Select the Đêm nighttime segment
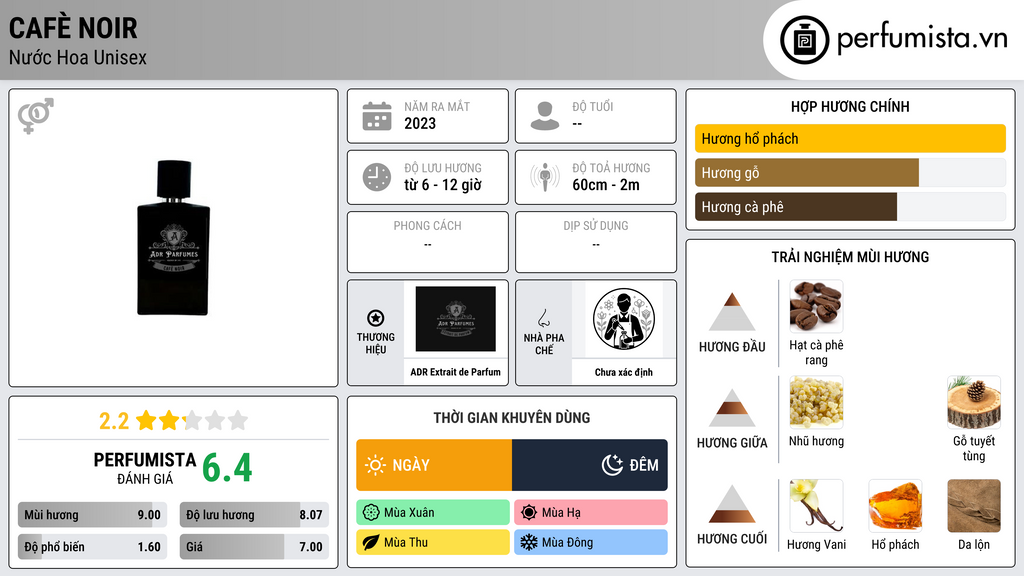 point(590,465)
